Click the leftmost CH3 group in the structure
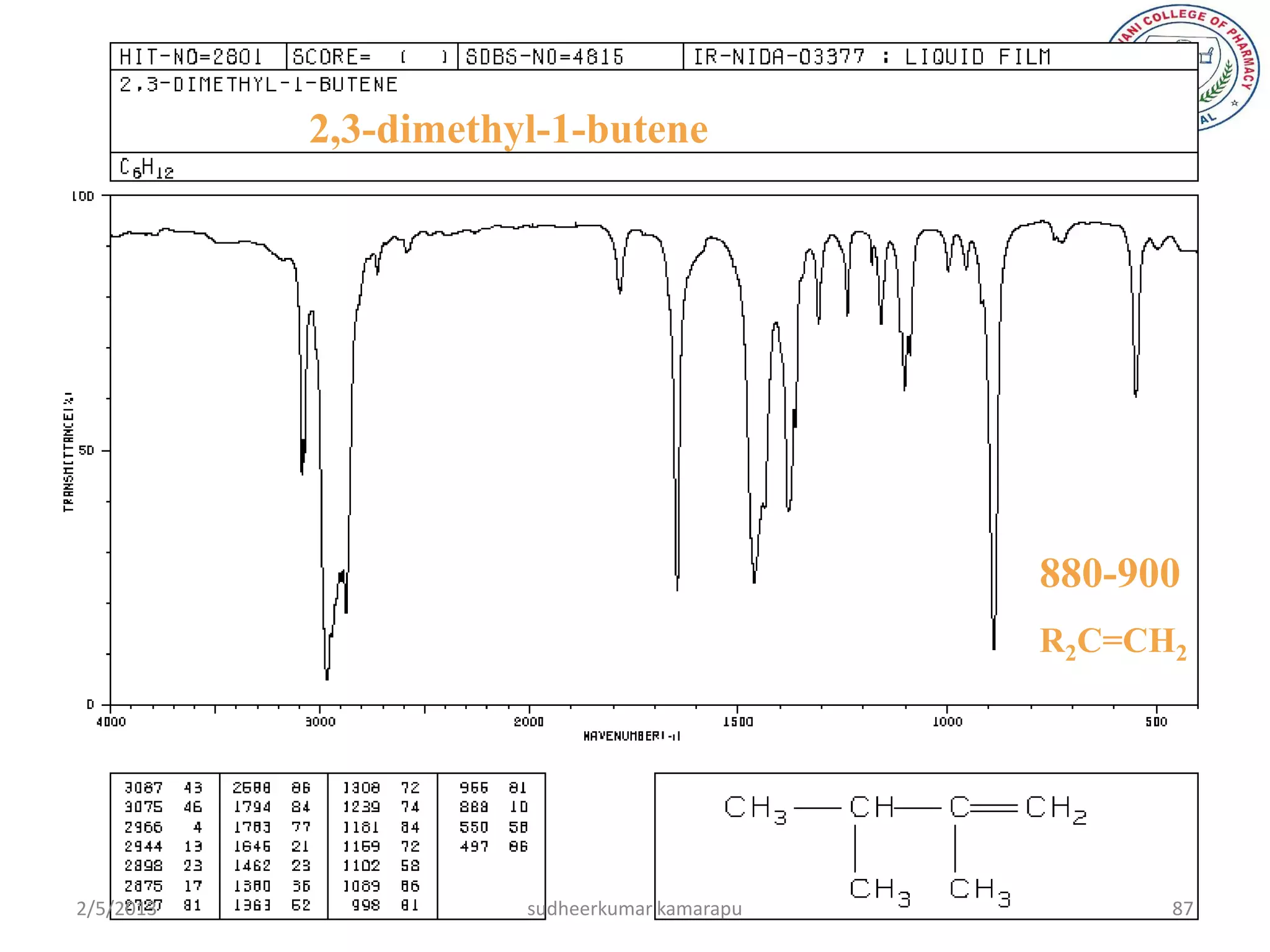 (x=755, y=809)
